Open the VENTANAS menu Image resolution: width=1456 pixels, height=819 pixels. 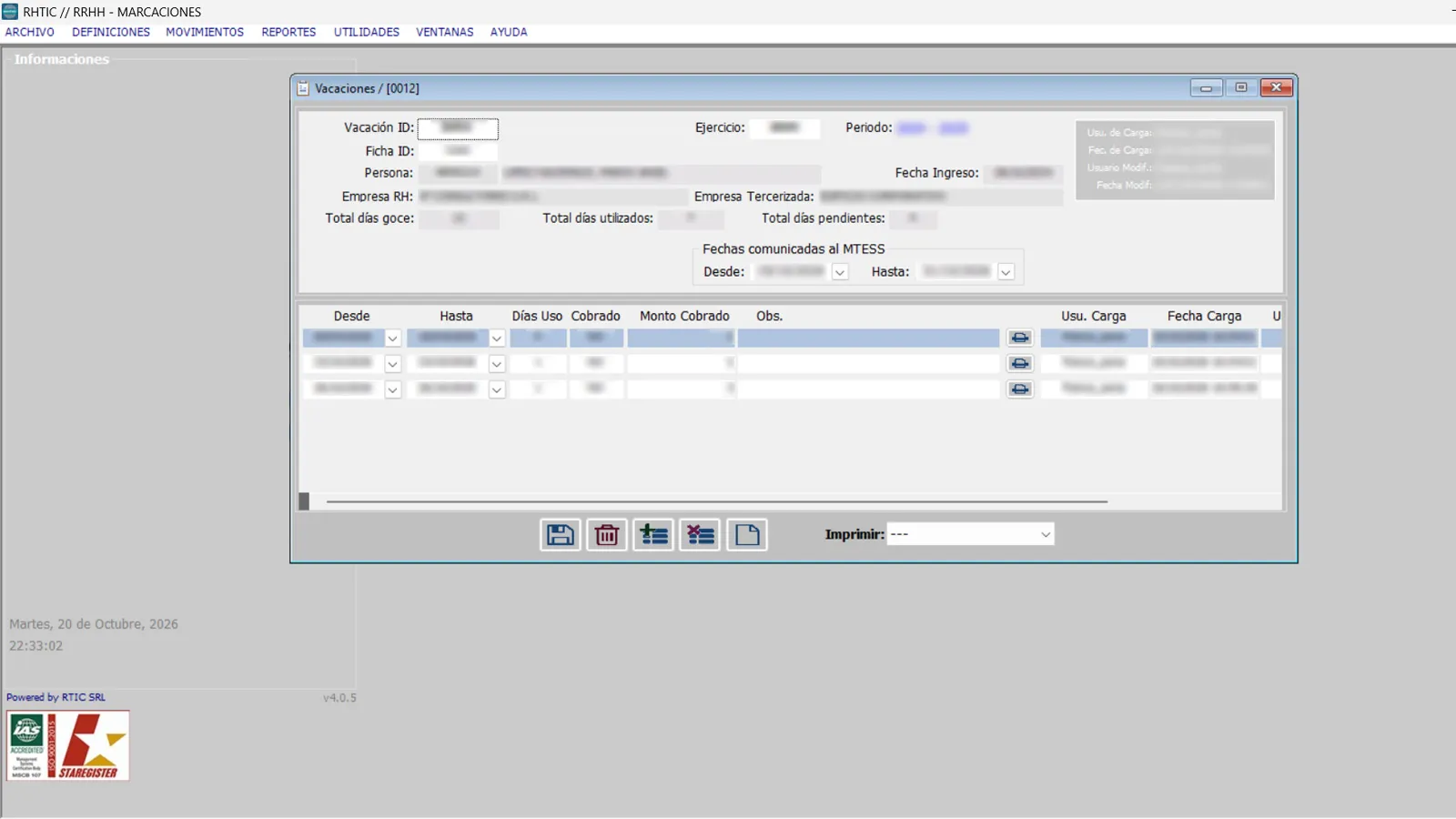445,32
